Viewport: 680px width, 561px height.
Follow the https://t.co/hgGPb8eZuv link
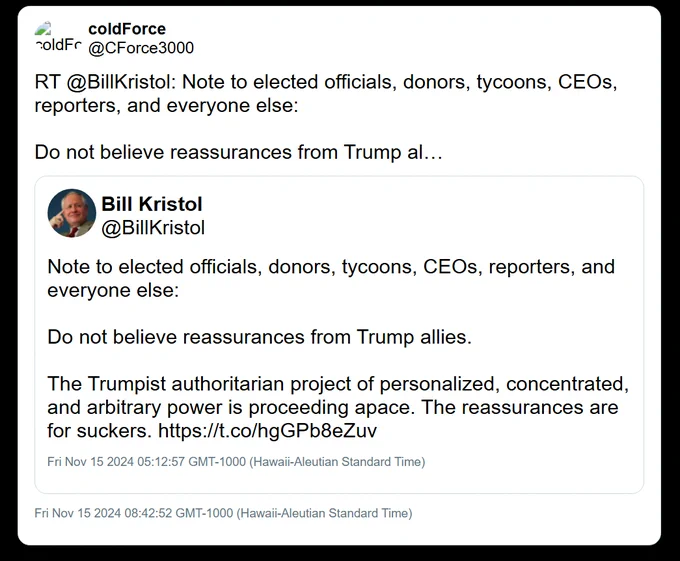click(x=268, y=431)
